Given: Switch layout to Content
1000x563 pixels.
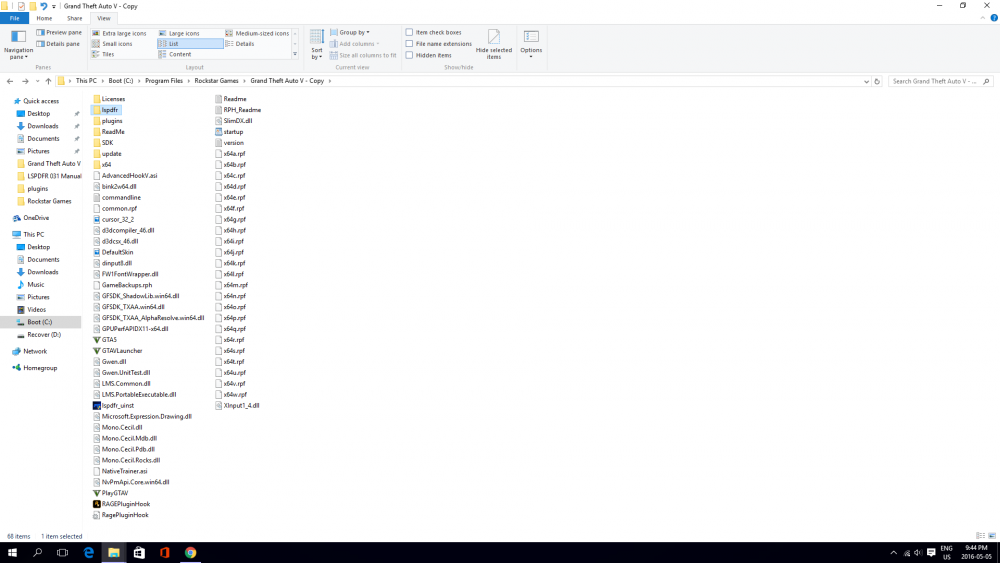Looking at the screenshot, I should [175, 54].
